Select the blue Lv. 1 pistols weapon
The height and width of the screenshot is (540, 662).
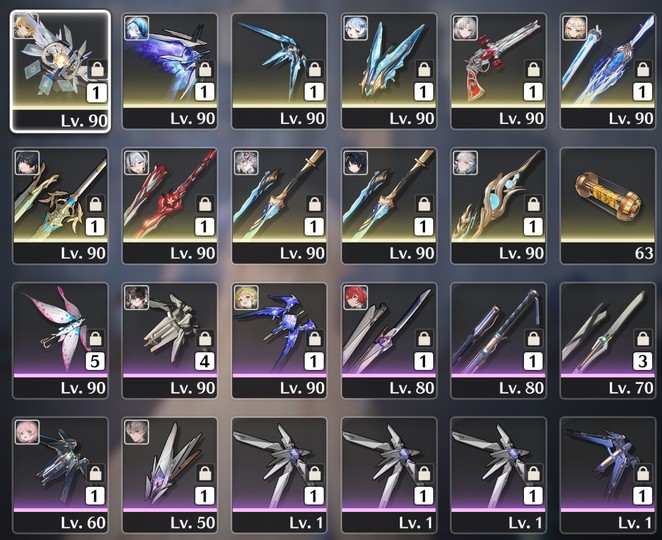[608, 475]
